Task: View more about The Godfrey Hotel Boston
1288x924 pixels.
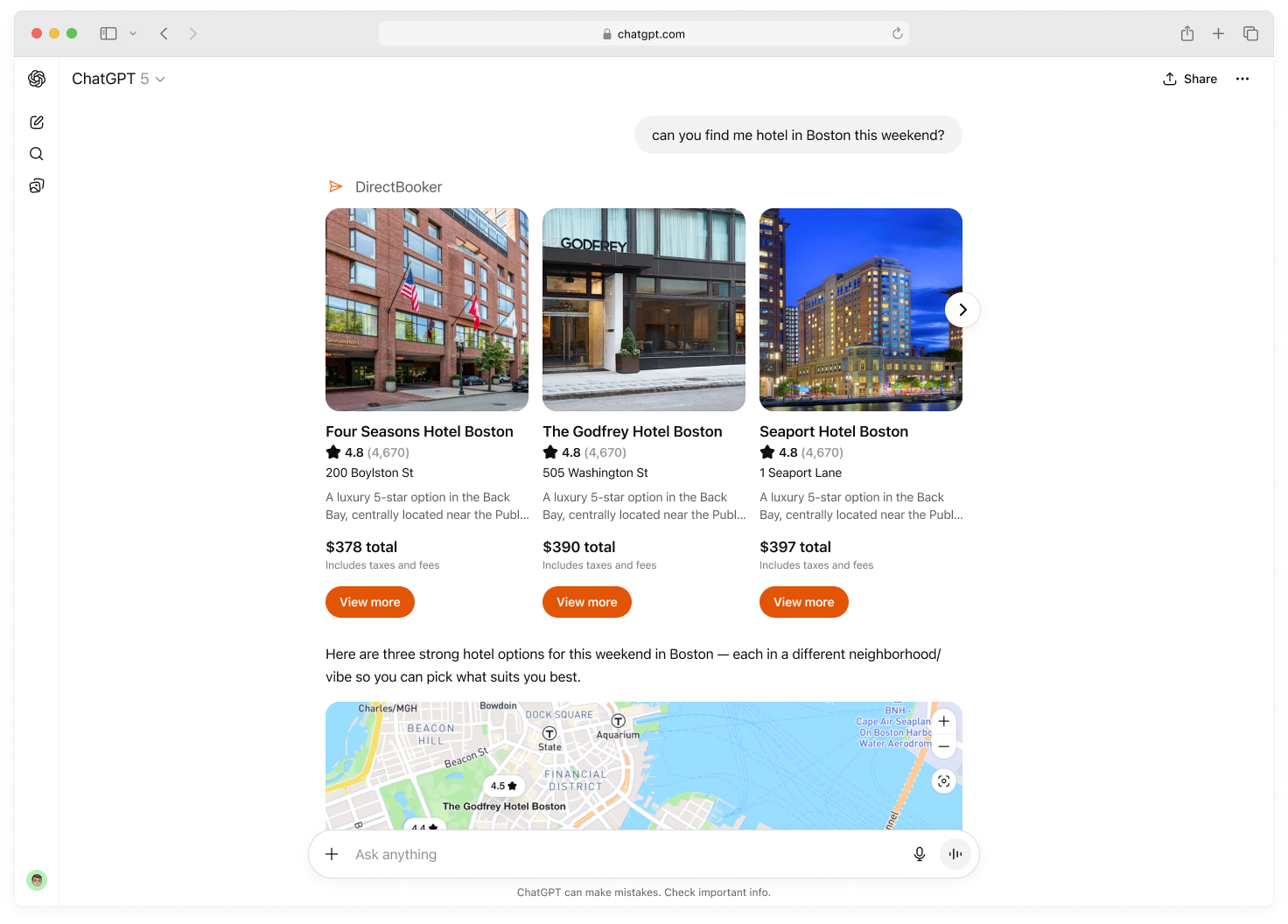Action: [586, 602]
